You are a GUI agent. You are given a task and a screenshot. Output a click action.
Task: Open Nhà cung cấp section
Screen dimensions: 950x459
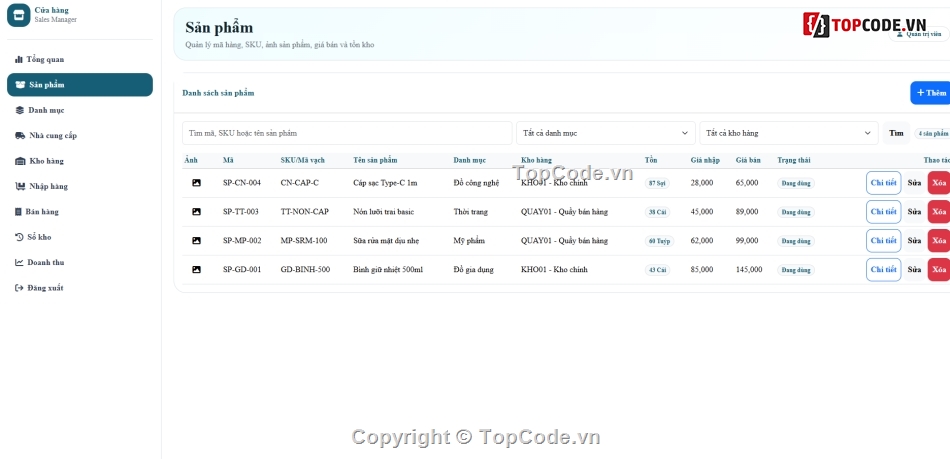click(80, 136)
